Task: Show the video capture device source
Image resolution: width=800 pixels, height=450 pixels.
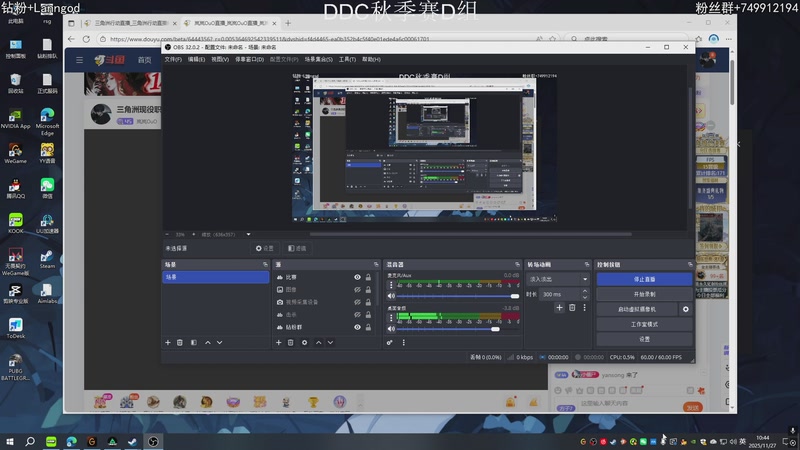Action: tap(357, 302)
